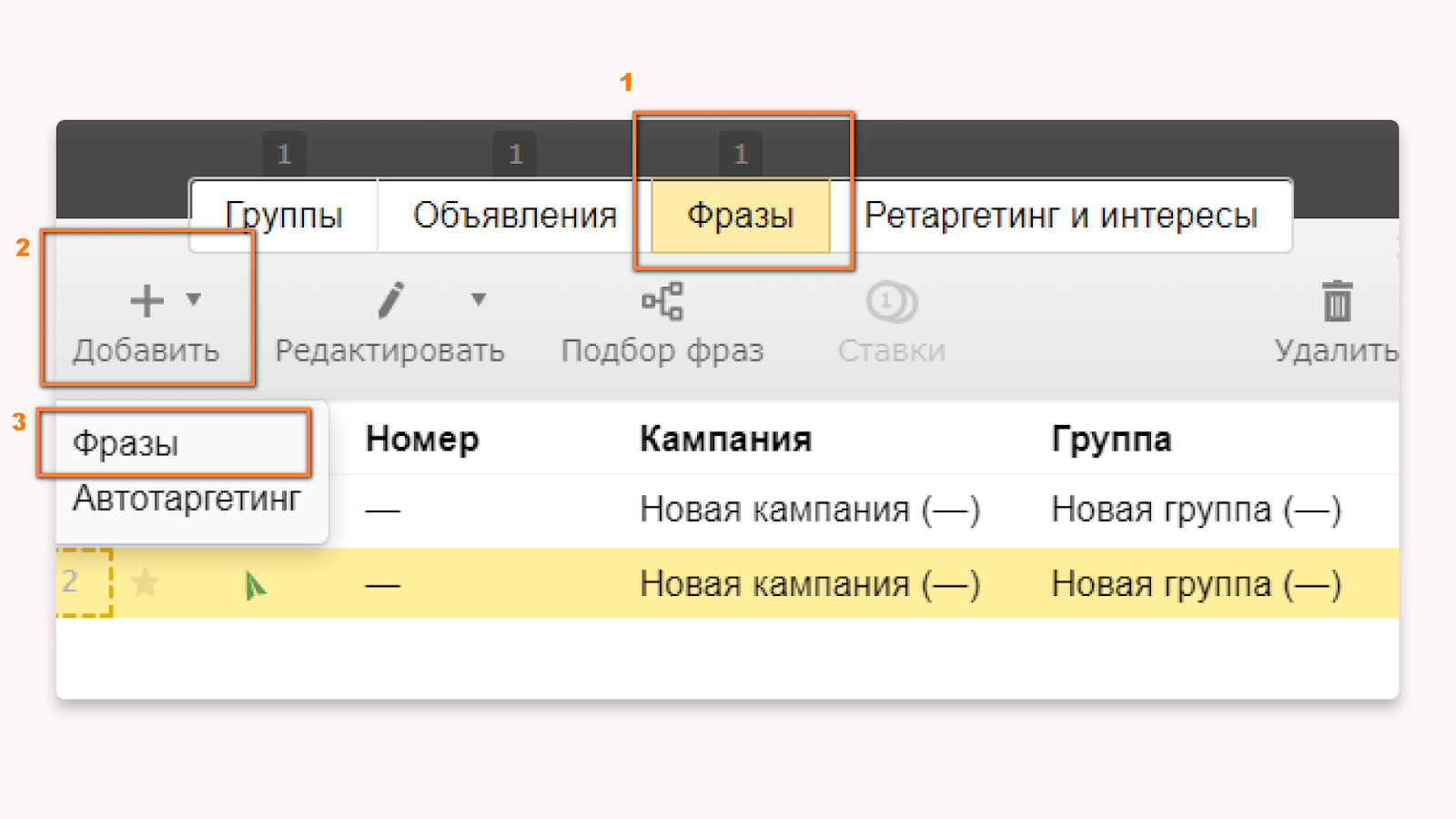
Task: Sort by the Номер column header
Action: click(x=422, y=440)
